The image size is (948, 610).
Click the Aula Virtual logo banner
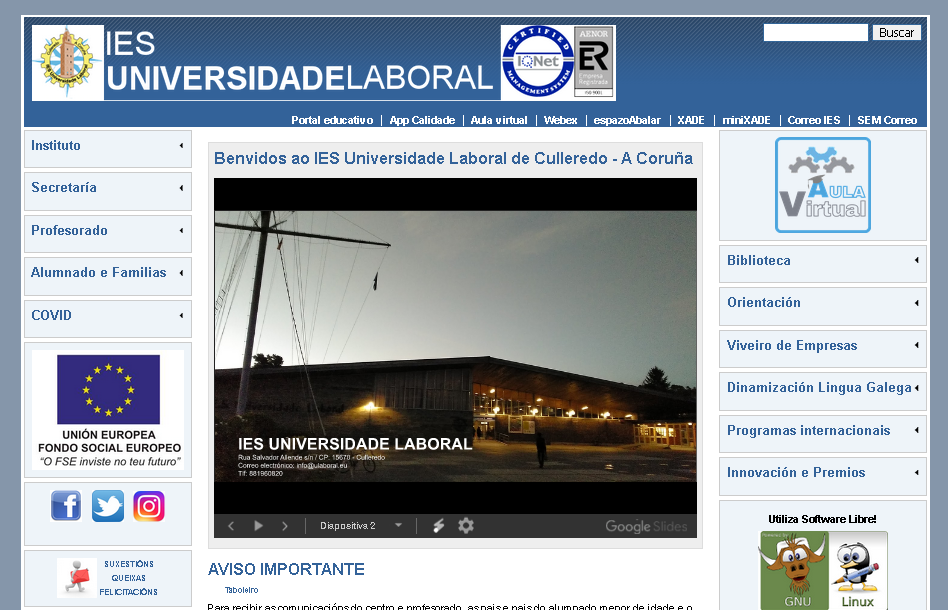coord(823,185)
